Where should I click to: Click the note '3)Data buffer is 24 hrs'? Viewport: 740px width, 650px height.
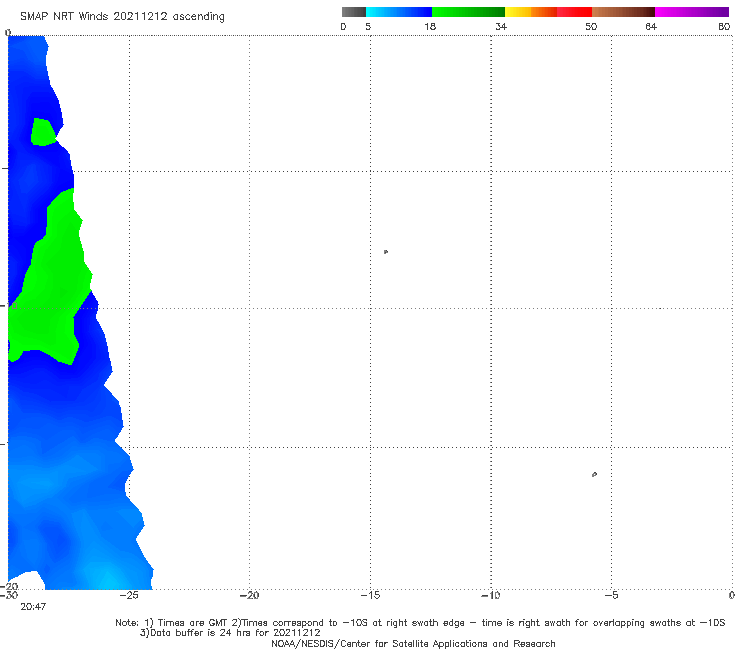pos(230,633)
